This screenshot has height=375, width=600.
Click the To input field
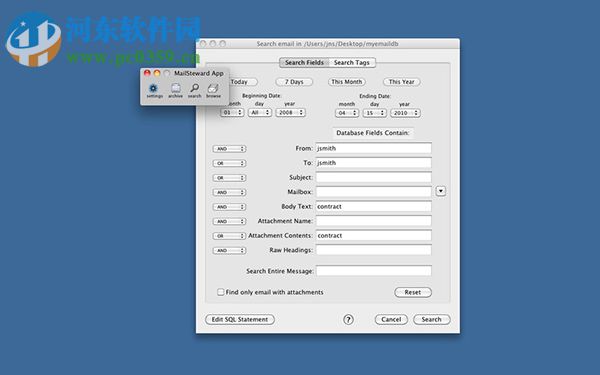tap(373, 163)
